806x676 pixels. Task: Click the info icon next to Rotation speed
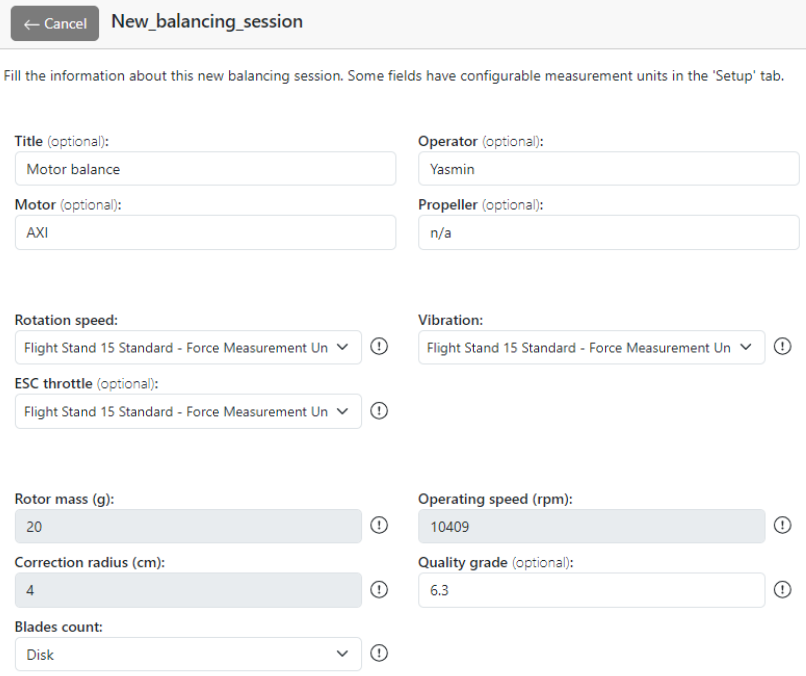point(379,347)
